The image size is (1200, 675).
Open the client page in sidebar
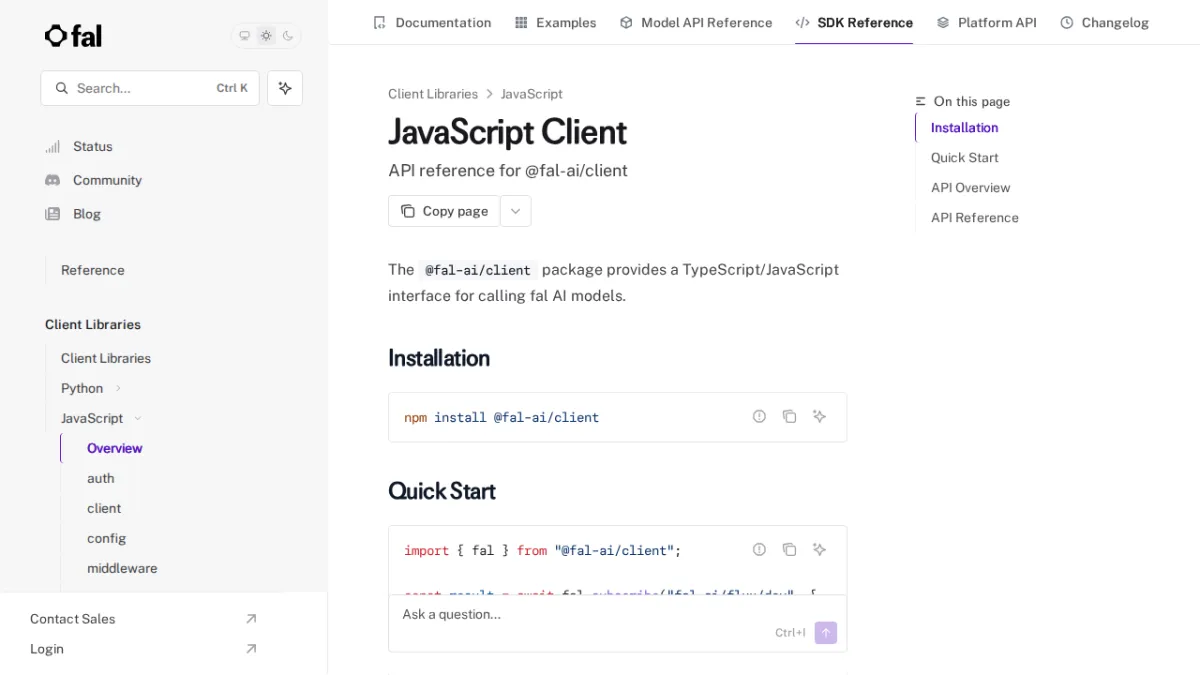click(x=104, y=508)
